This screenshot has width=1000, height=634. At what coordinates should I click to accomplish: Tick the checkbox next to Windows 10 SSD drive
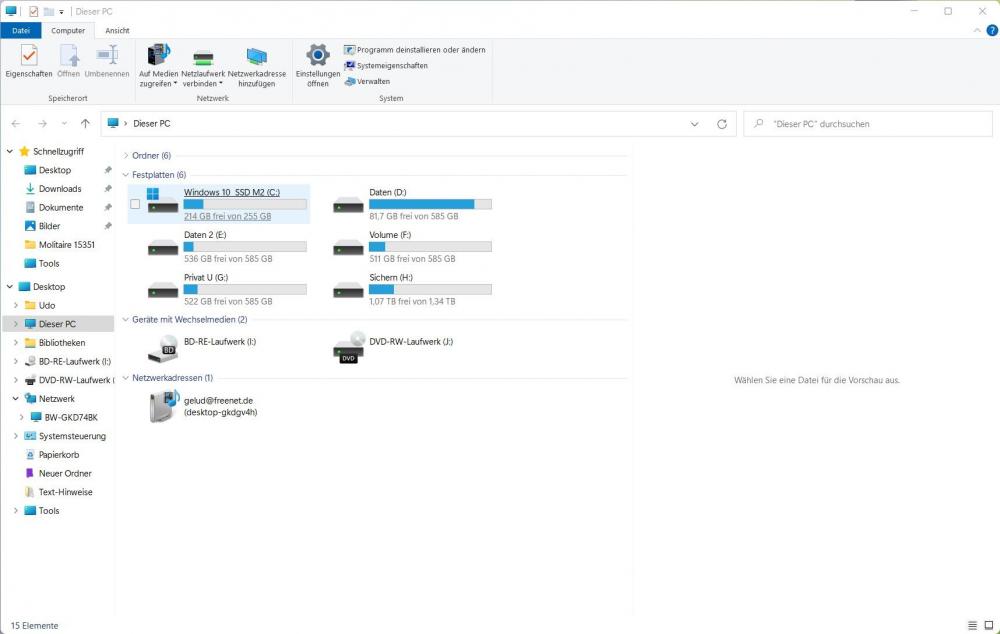pyautogui.click(x=135, y=204)
